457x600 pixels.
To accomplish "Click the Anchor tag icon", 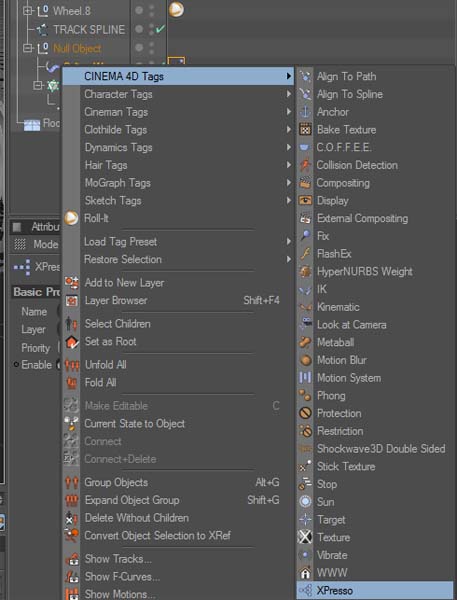I will (305, 112).
